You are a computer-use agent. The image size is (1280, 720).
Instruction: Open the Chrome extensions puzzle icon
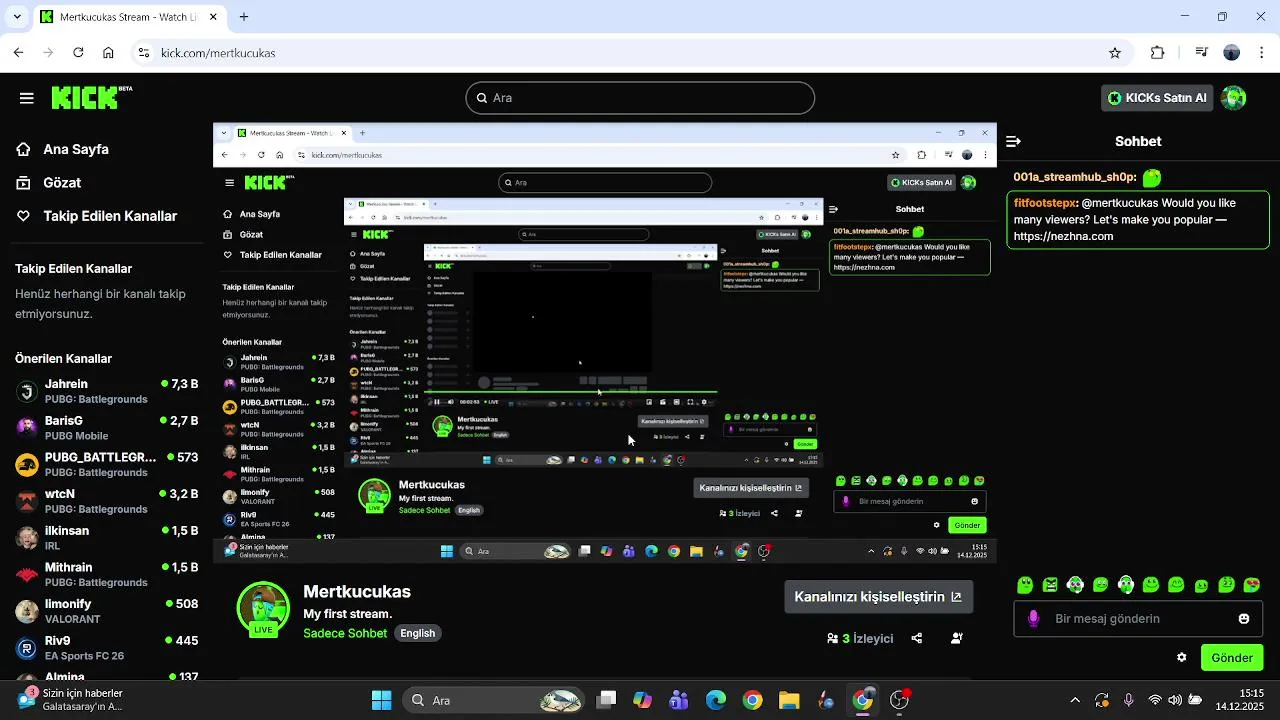pos(1158,53)
